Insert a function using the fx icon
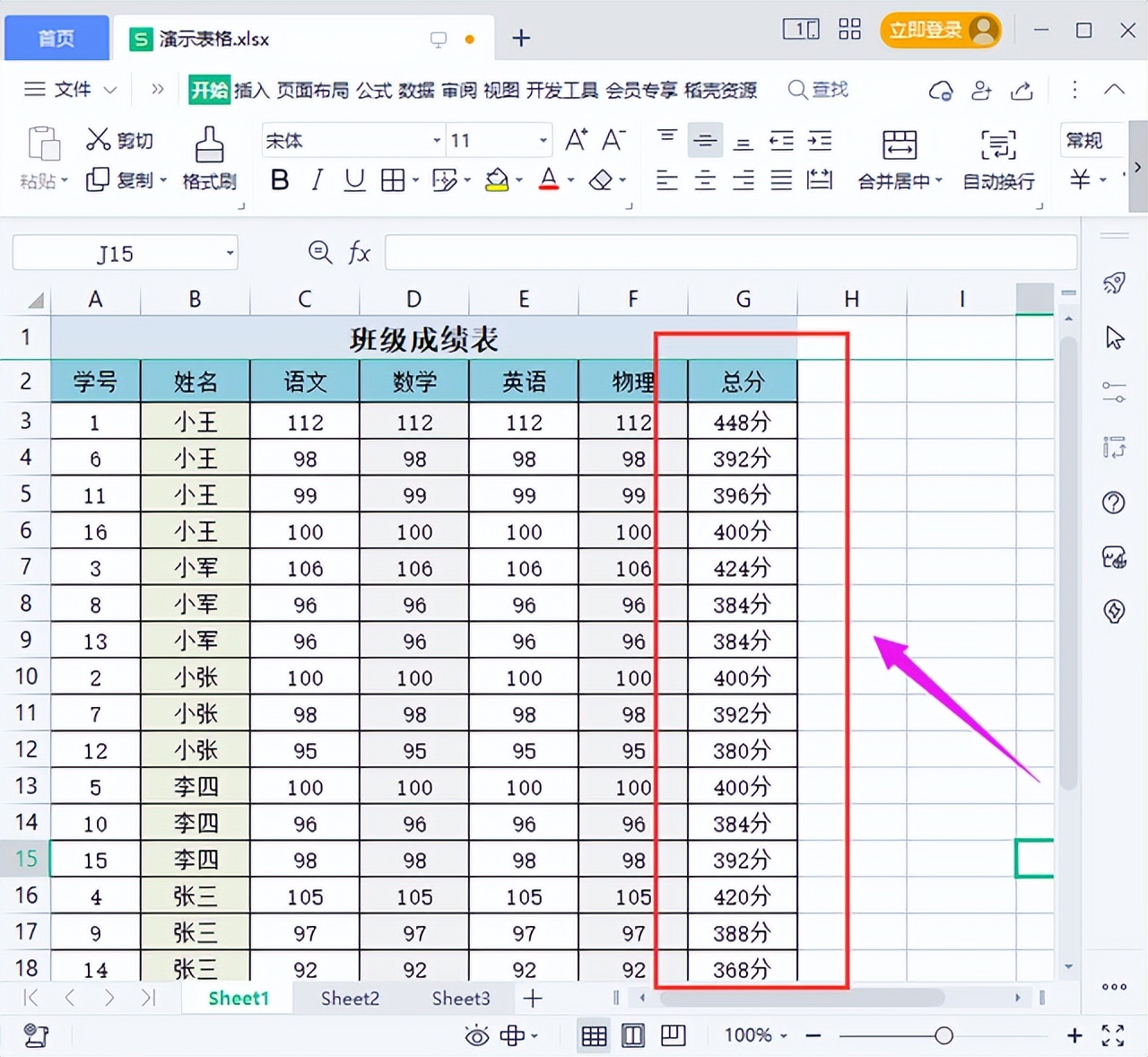Viewport: 1148px width, 1057px height. click(359, 252)
